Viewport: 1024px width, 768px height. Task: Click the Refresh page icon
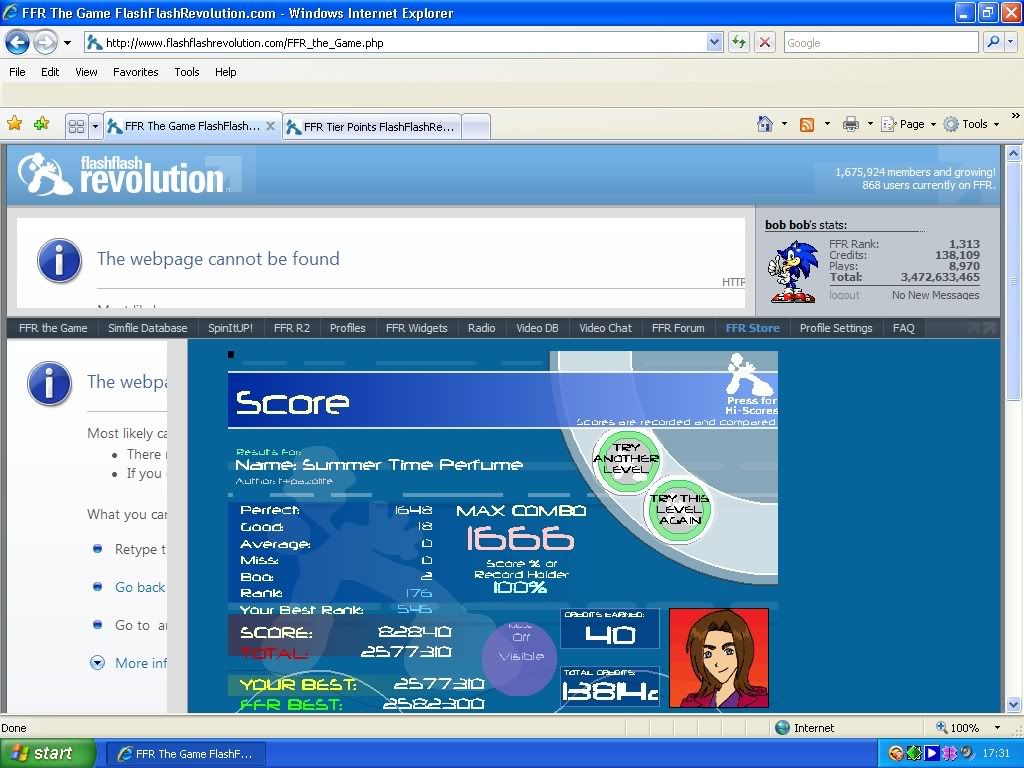[739, 42]
